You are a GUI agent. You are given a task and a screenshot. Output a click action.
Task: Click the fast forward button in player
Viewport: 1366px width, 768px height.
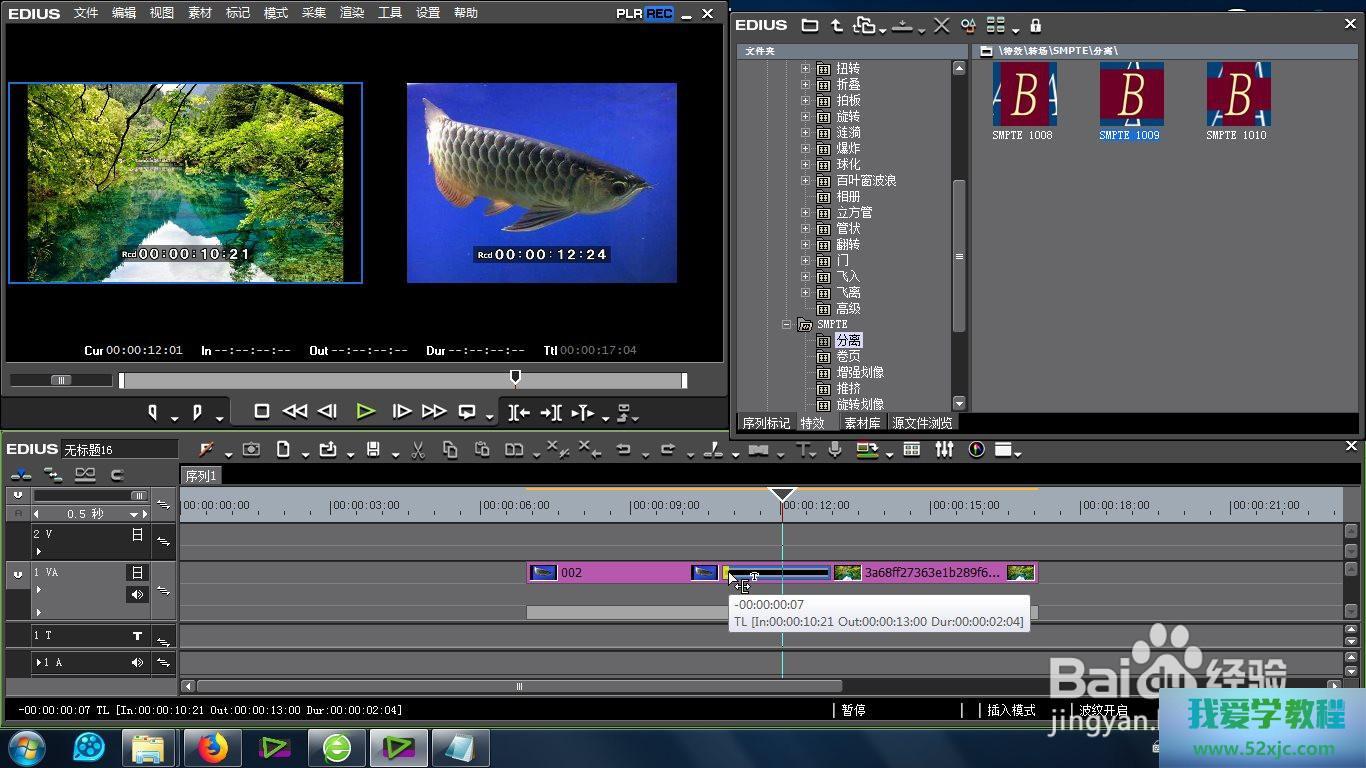[x=433, y=411]
